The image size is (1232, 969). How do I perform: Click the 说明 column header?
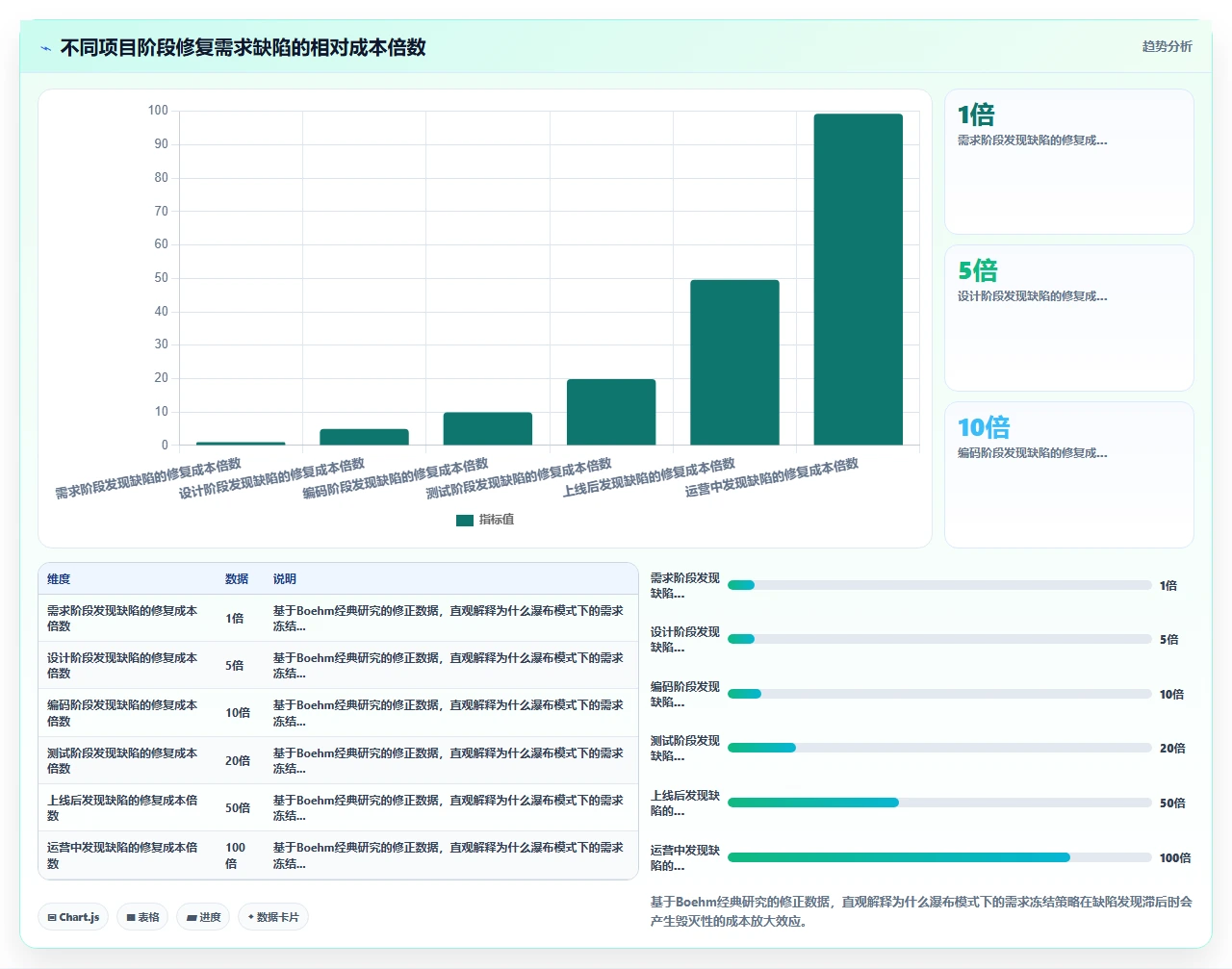pos(284,579)
